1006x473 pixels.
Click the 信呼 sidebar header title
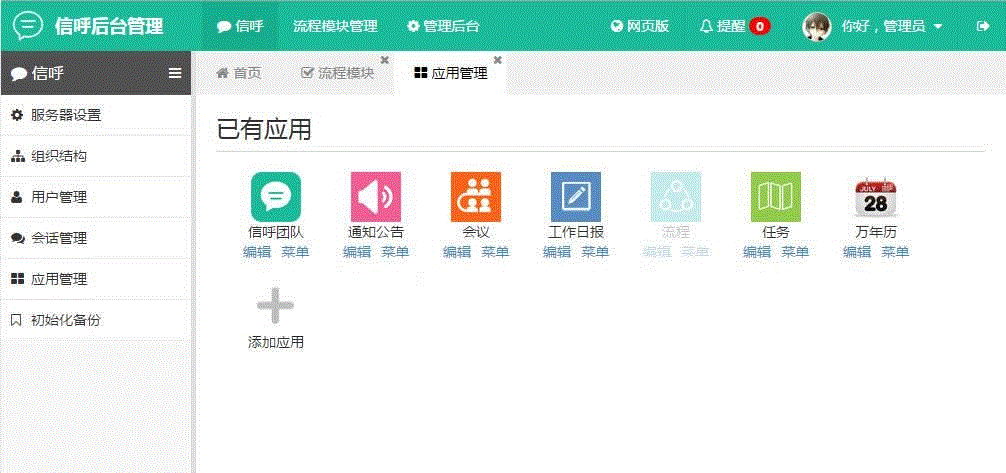coord(39,73)
